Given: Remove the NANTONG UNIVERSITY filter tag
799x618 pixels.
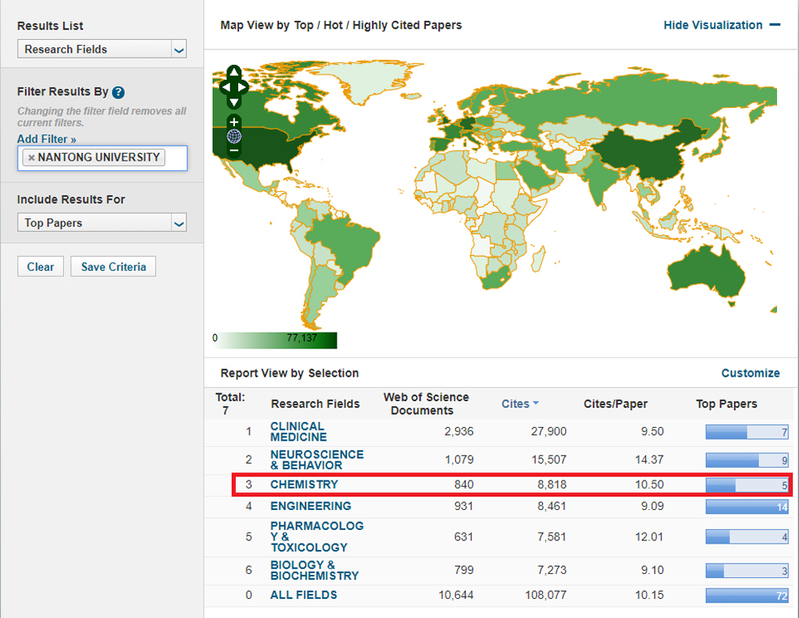Looking at the screenshot, I should (31, 158).
